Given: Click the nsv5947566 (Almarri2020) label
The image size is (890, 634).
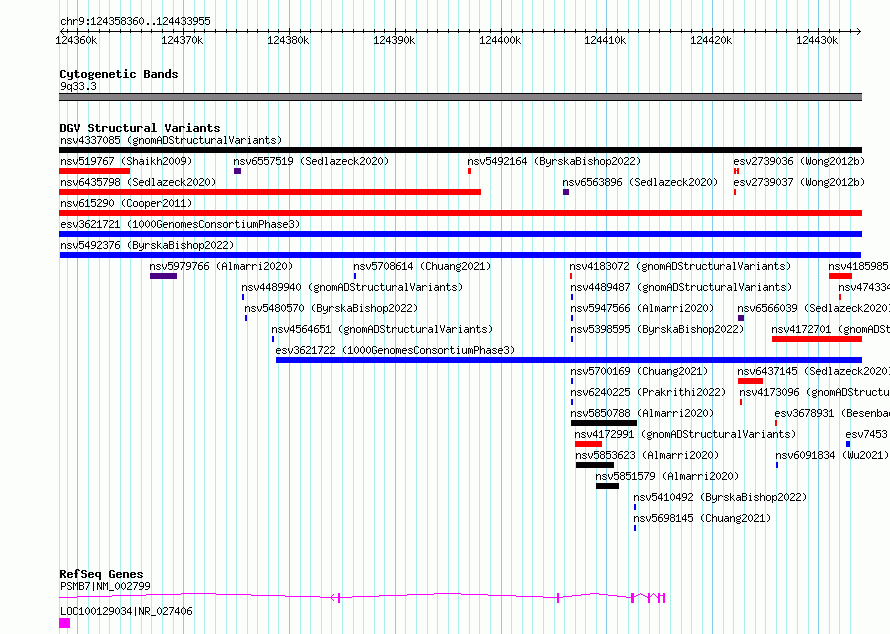Looking at the screenshot, I should coord(642,308).
